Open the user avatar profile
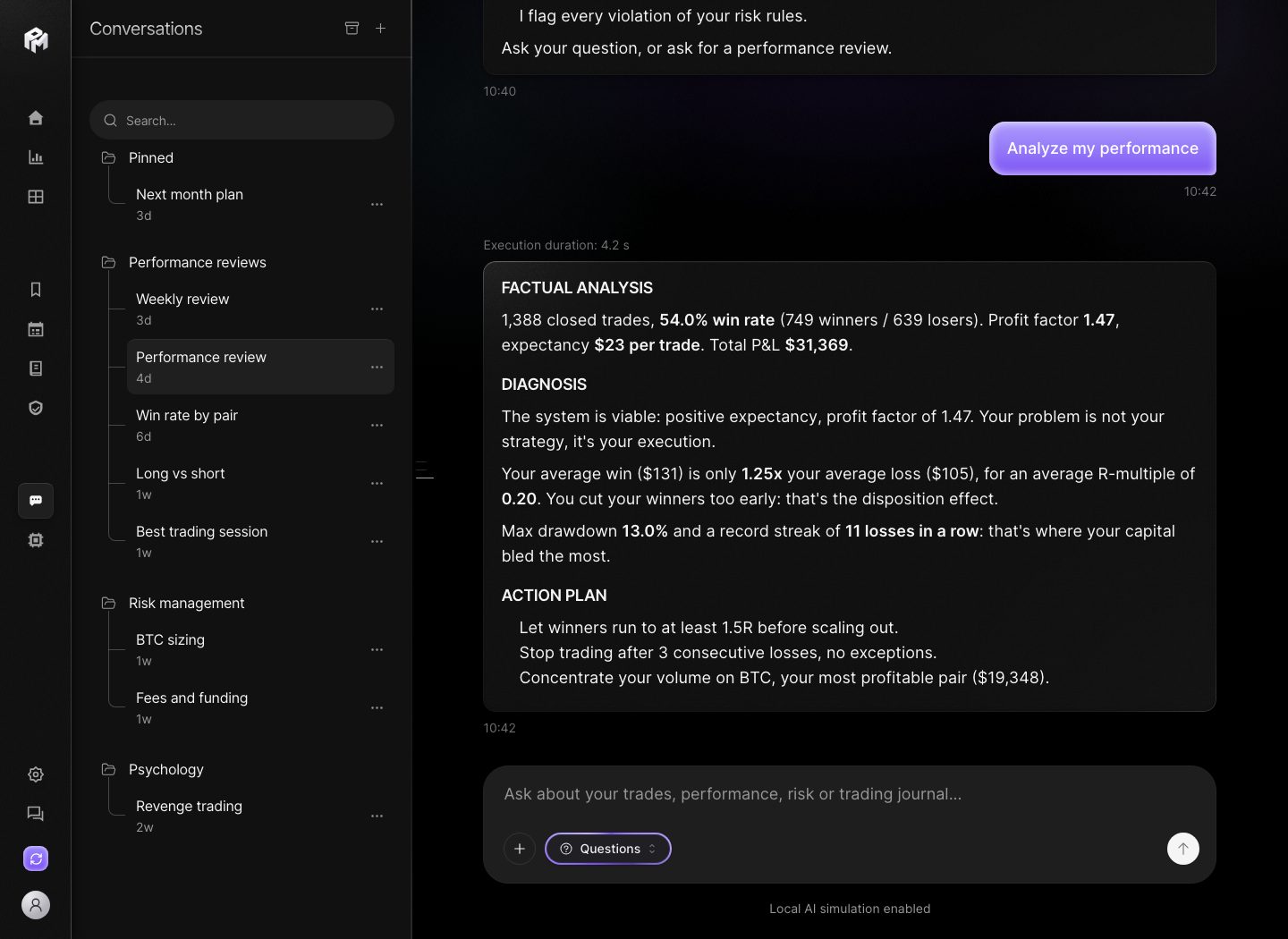 pyautogui.click(x=36, y=905)
